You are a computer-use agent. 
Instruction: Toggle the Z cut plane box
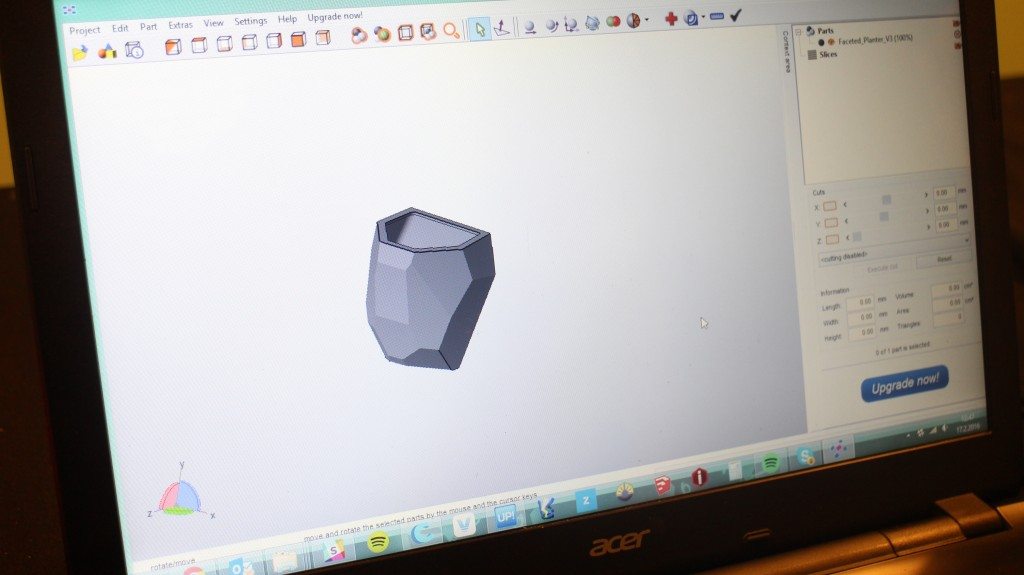coord(832,239)
